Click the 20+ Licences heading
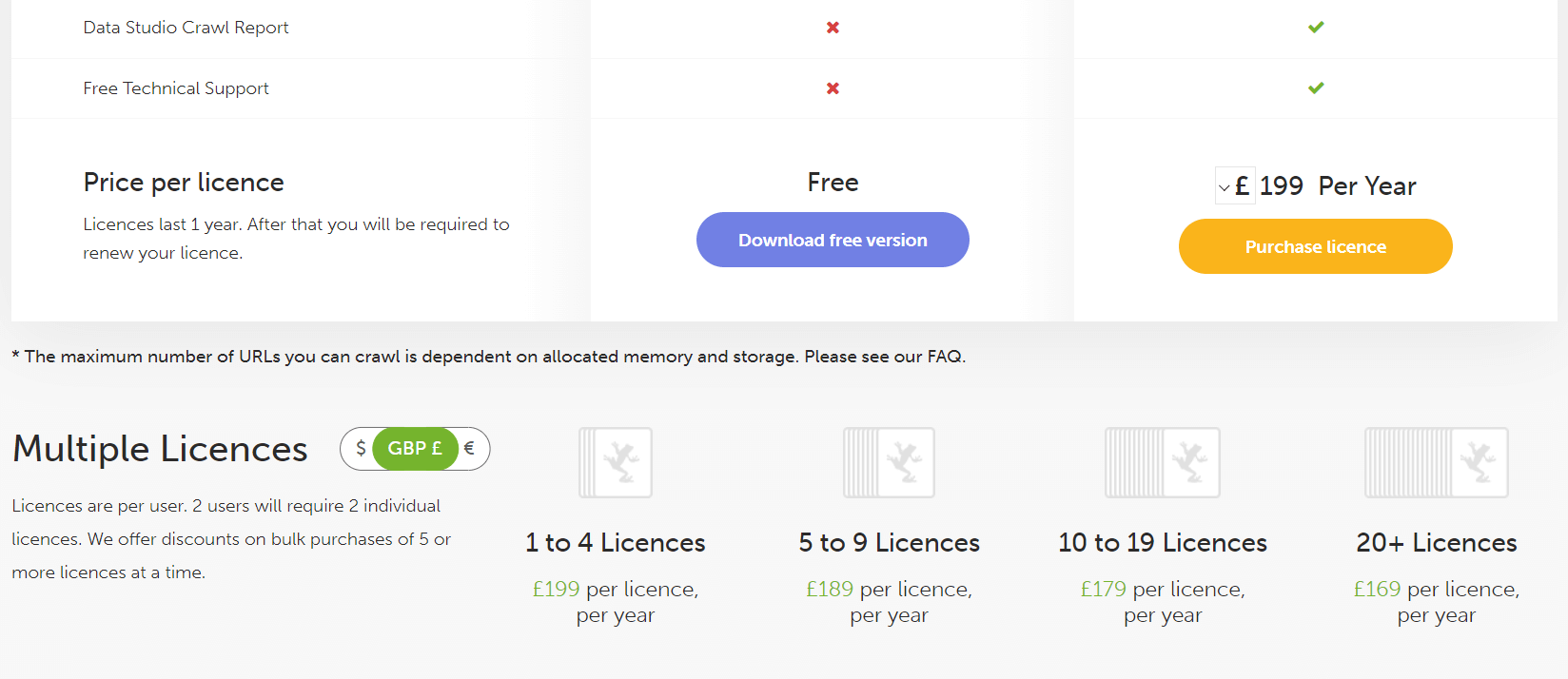Screen dimensions: 1568x679 point(1436,542)
